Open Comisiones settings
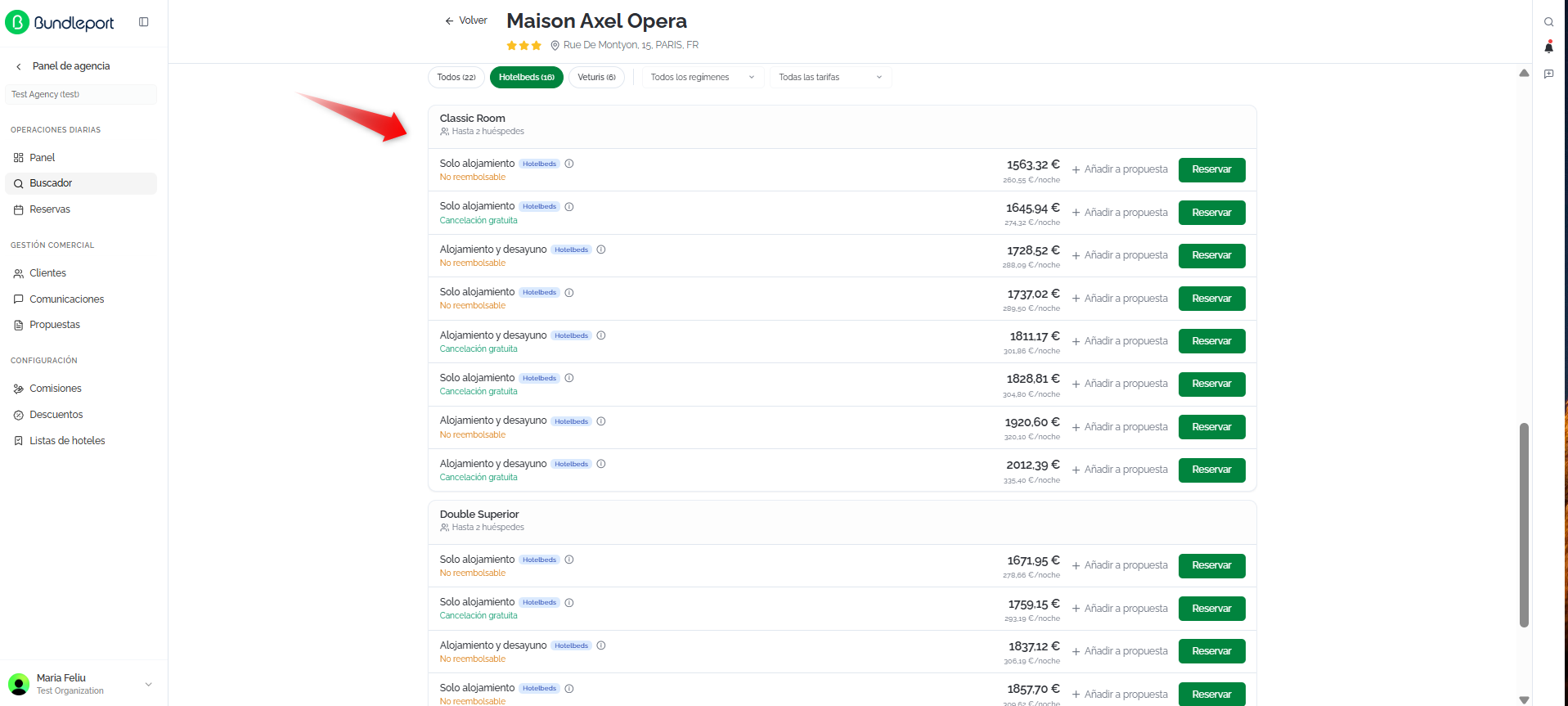Image resolution: width=1568 pixels, height=706 pixels. pos(80,389)
